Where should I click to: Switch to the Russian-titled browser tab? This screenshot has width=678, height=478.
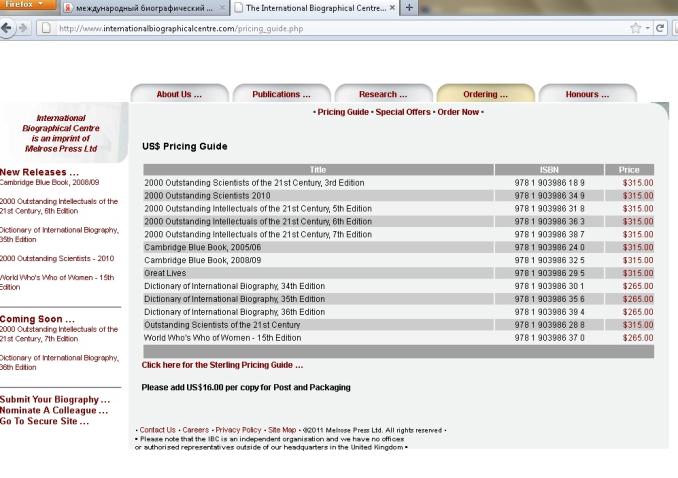145,8
